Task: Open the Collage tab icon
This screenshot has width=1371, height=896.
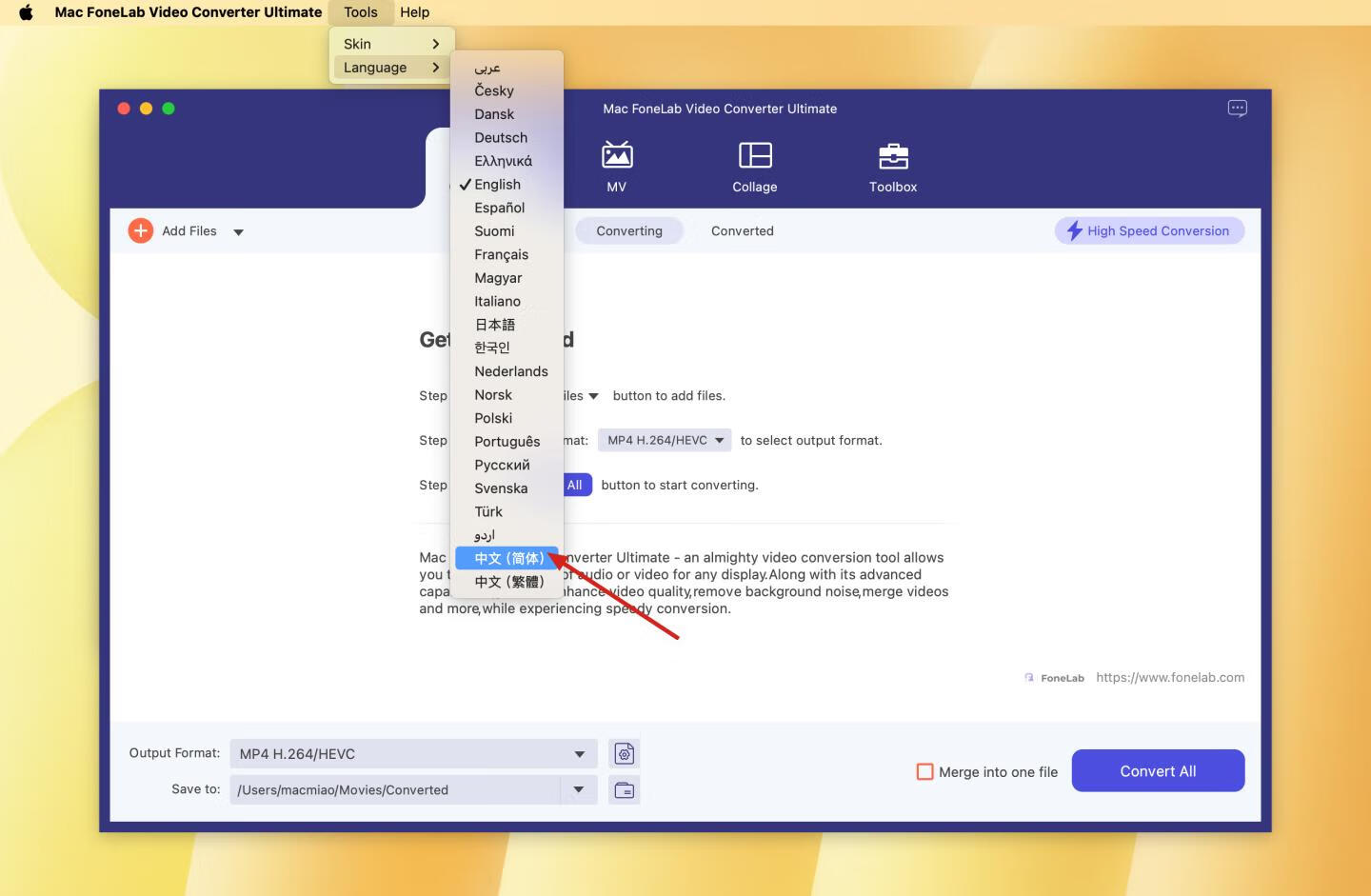Action: coord(755,155)
